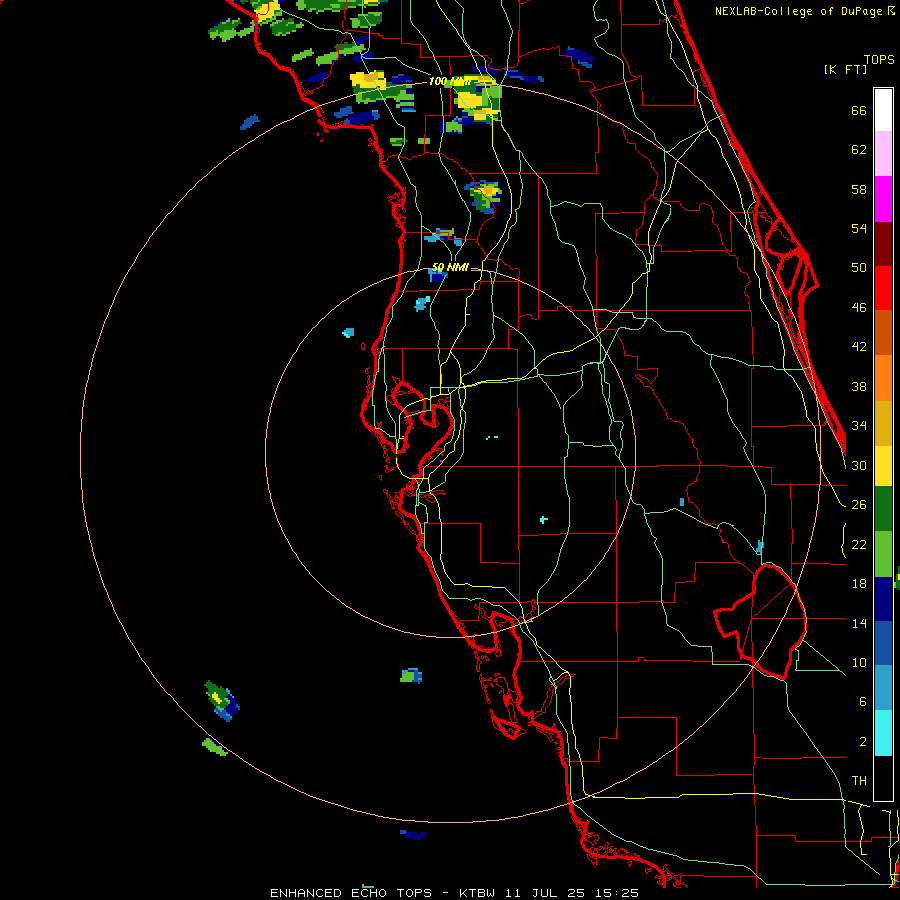This screenshot has height=900, width=900.
Task: Click the '50' legend value
Action: [859, 268]
